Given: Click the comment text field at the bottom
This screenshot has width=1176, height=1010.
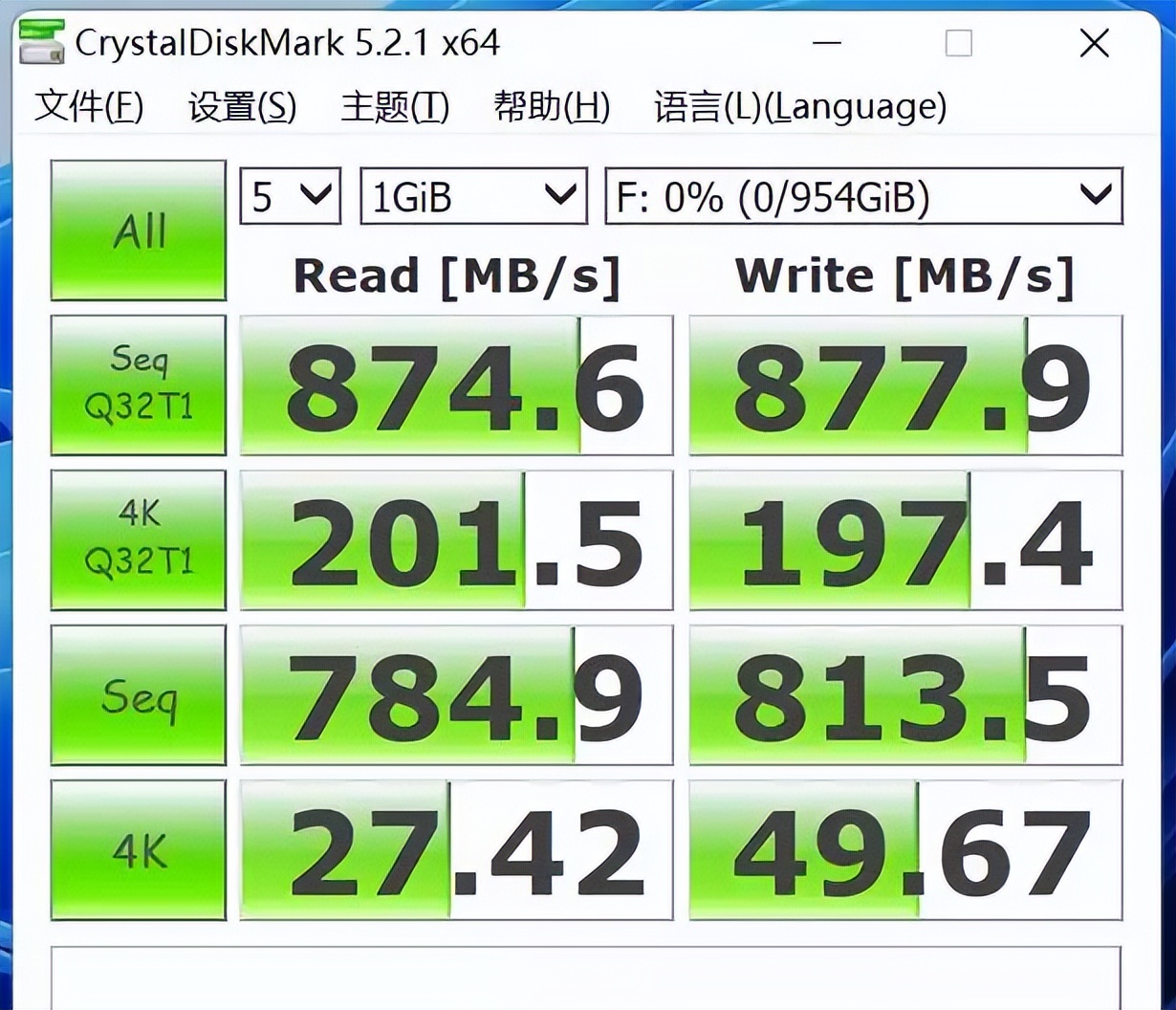Looking at the screenshot, I should [x=585, y=977].
